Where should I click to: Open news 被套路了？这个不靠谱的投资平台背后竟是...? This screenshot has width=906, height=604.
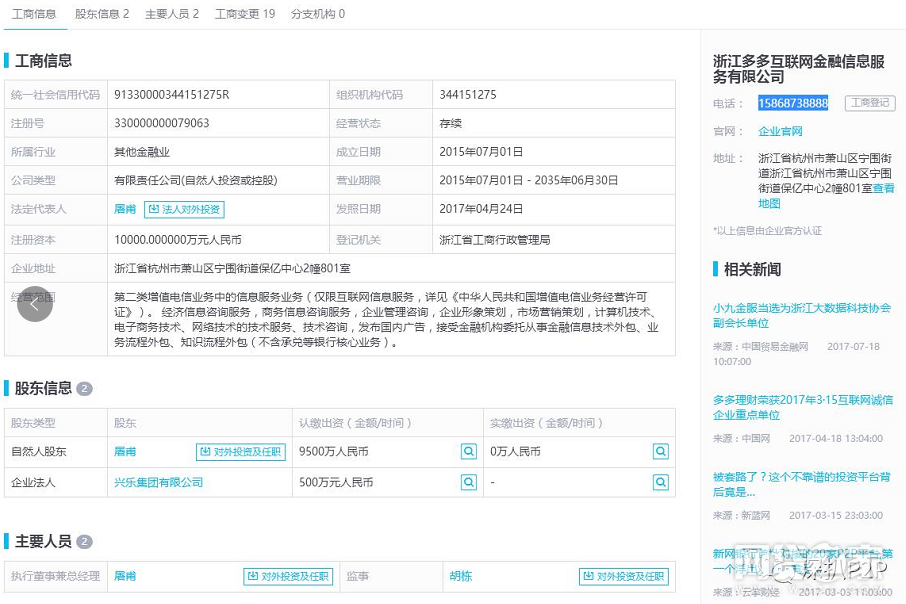pyautogui.click(x=801, y=484)
